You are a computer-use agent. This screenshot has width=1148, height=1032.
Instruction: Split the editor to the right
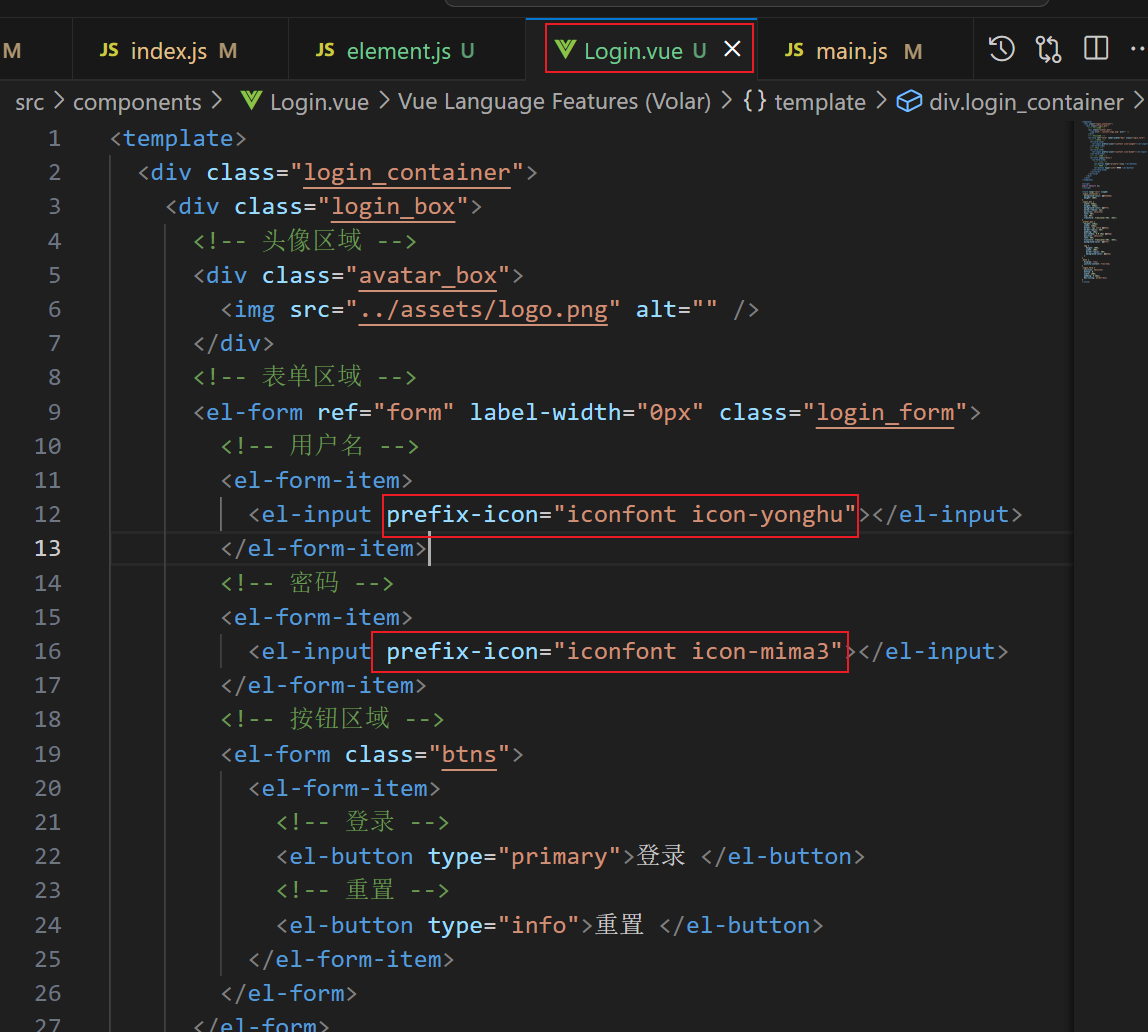(1095, 49)
